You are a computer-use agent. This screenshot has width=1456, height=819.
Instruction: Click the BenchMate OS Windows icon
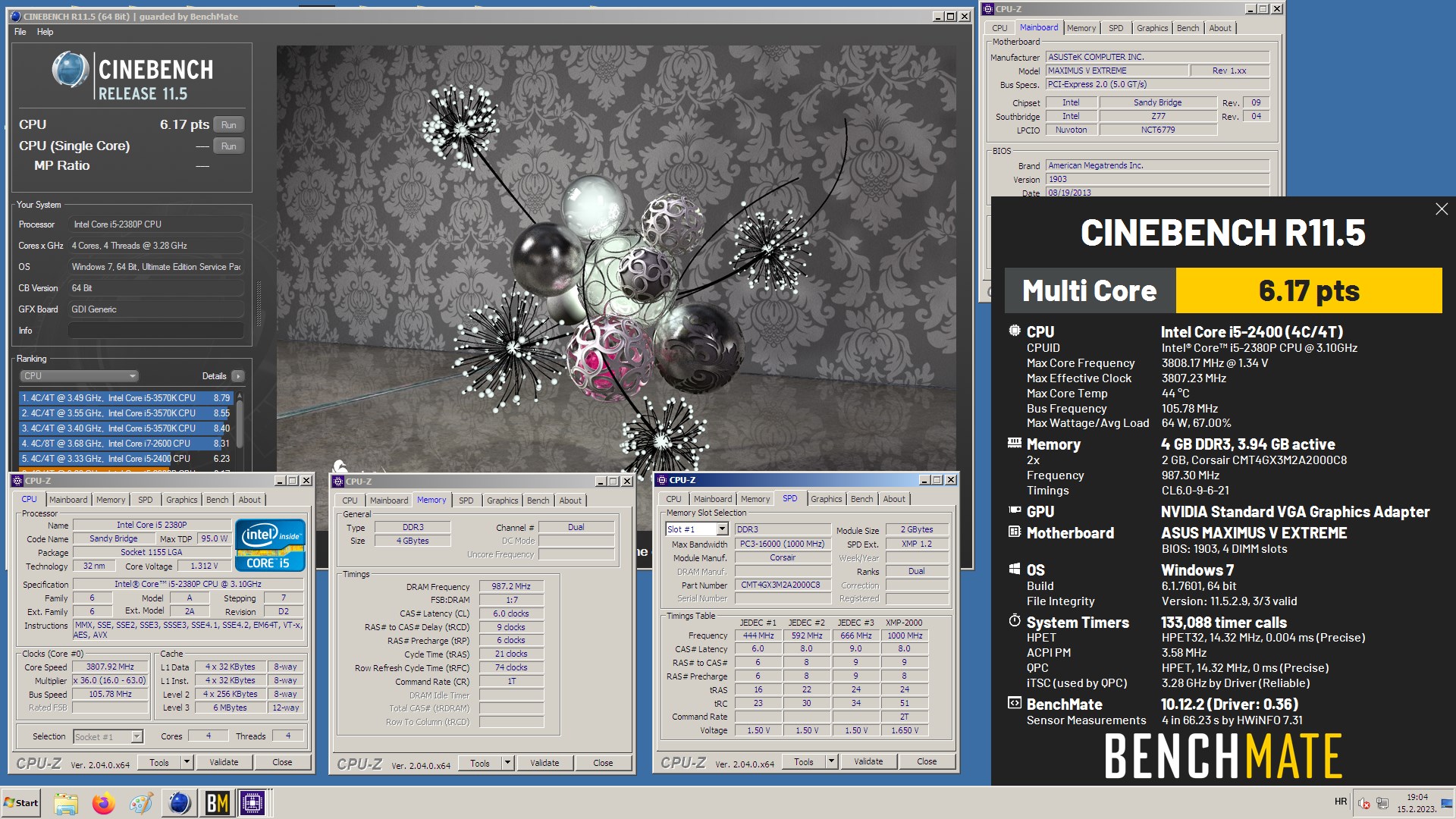pyautogui.click(x=1015, y=570)
